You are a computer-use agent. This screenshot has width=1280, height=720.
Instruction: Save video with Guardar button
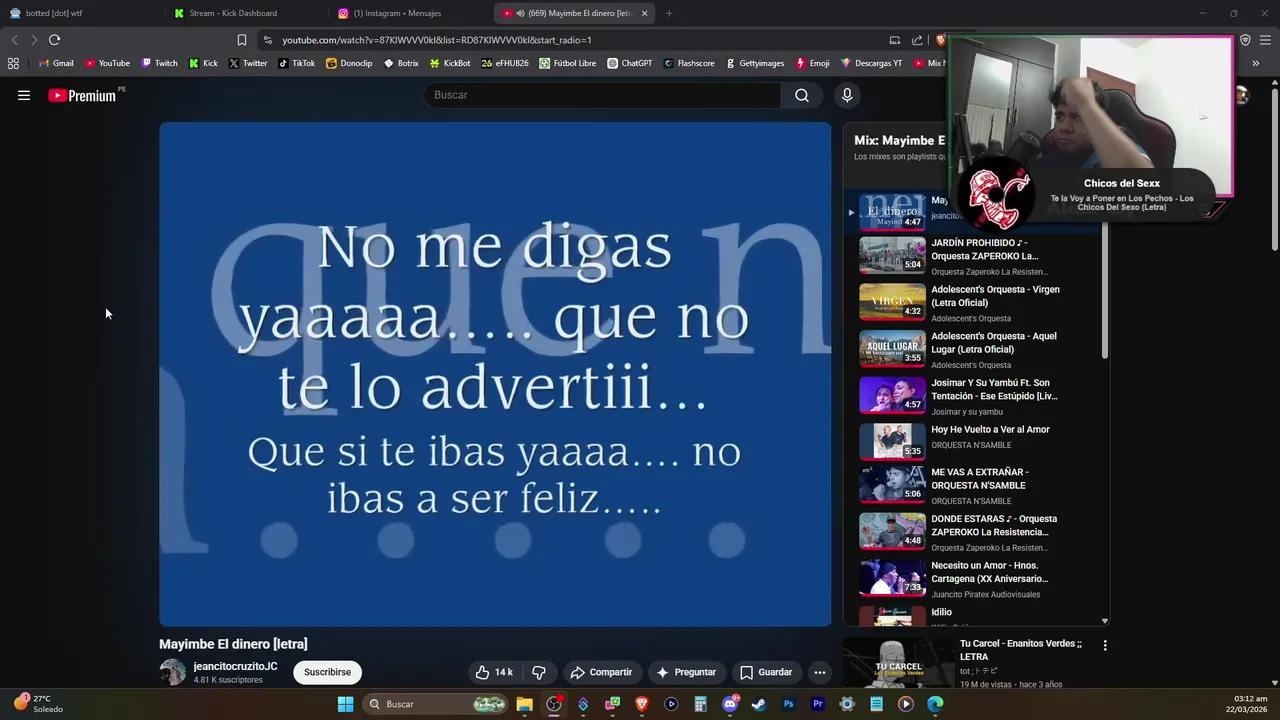[766, 672]
